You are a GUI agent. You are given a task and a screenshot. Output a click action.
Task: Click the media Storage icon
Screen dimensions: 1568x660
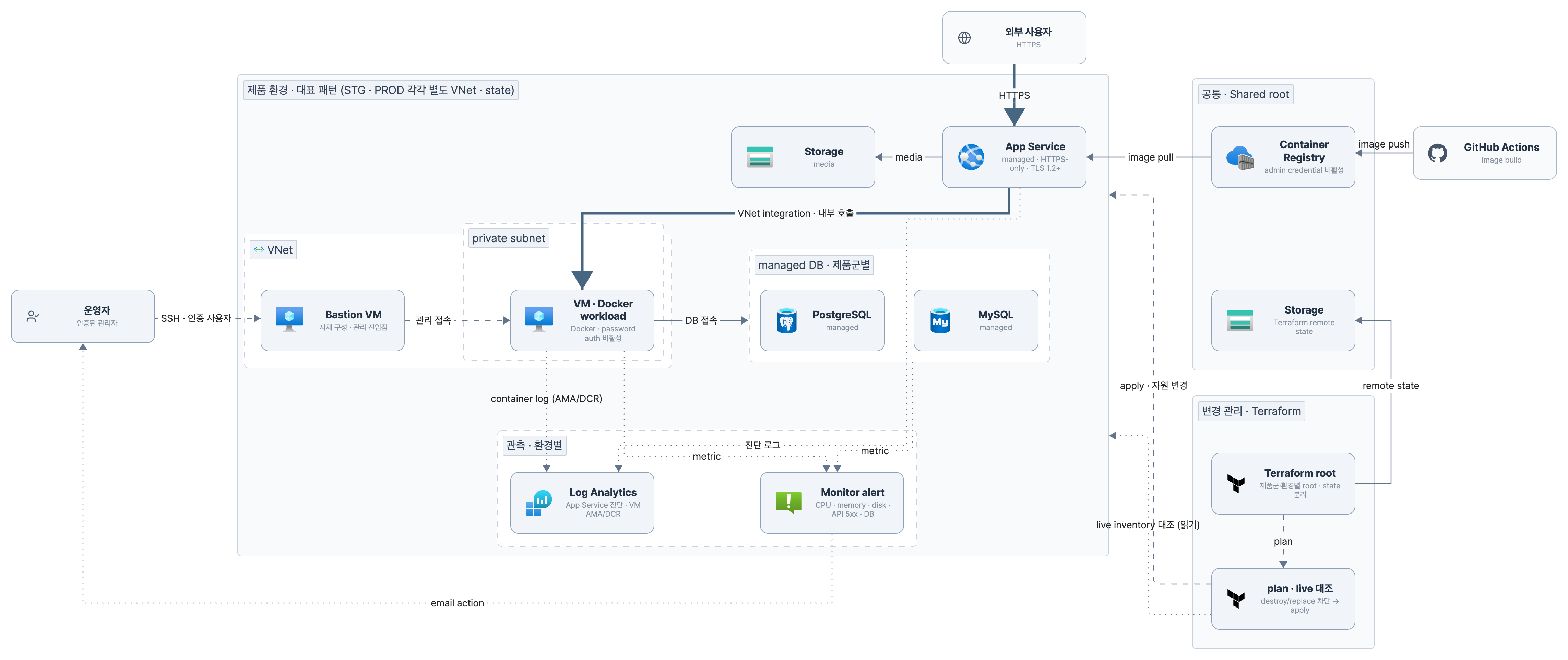(760, 157)
